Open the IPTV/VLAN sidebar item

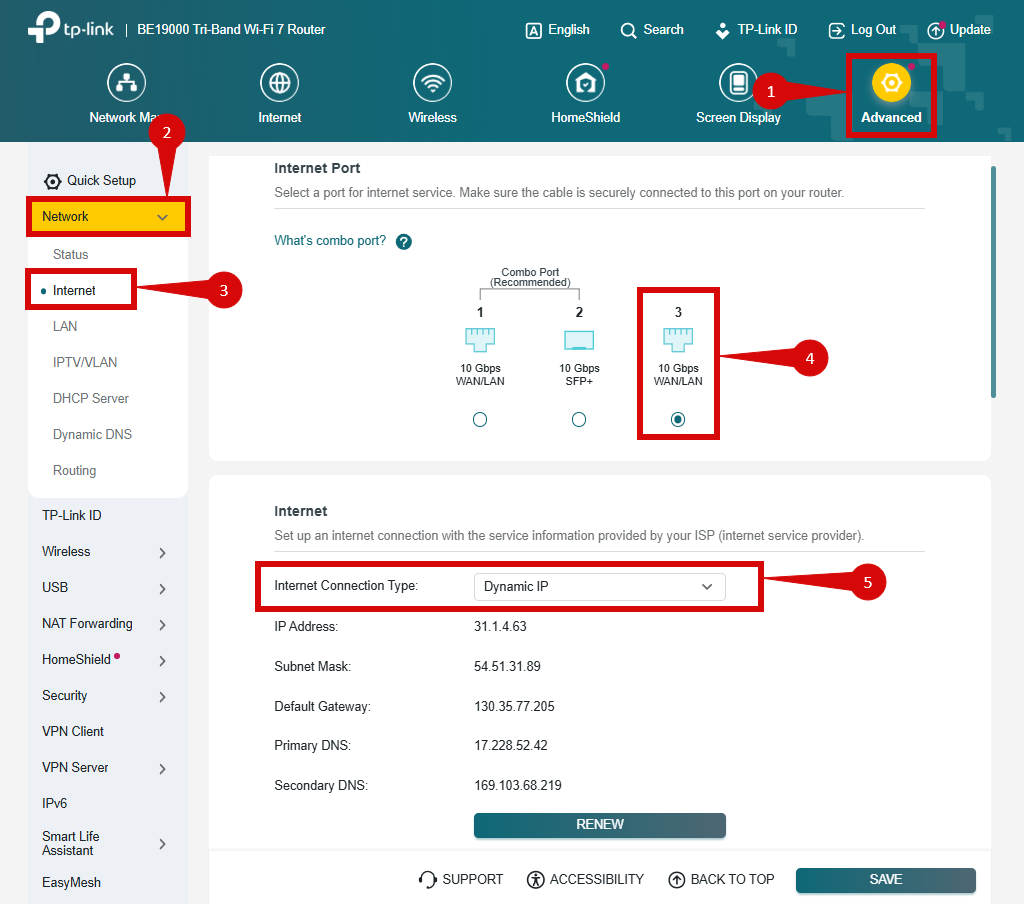click(x=85, y=362)
